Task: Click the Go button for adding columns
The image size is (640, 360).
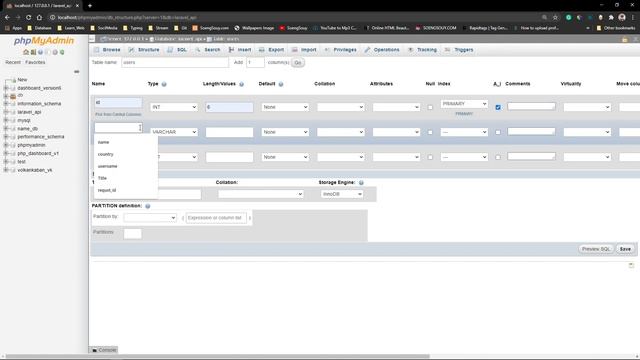Action: 298,63
